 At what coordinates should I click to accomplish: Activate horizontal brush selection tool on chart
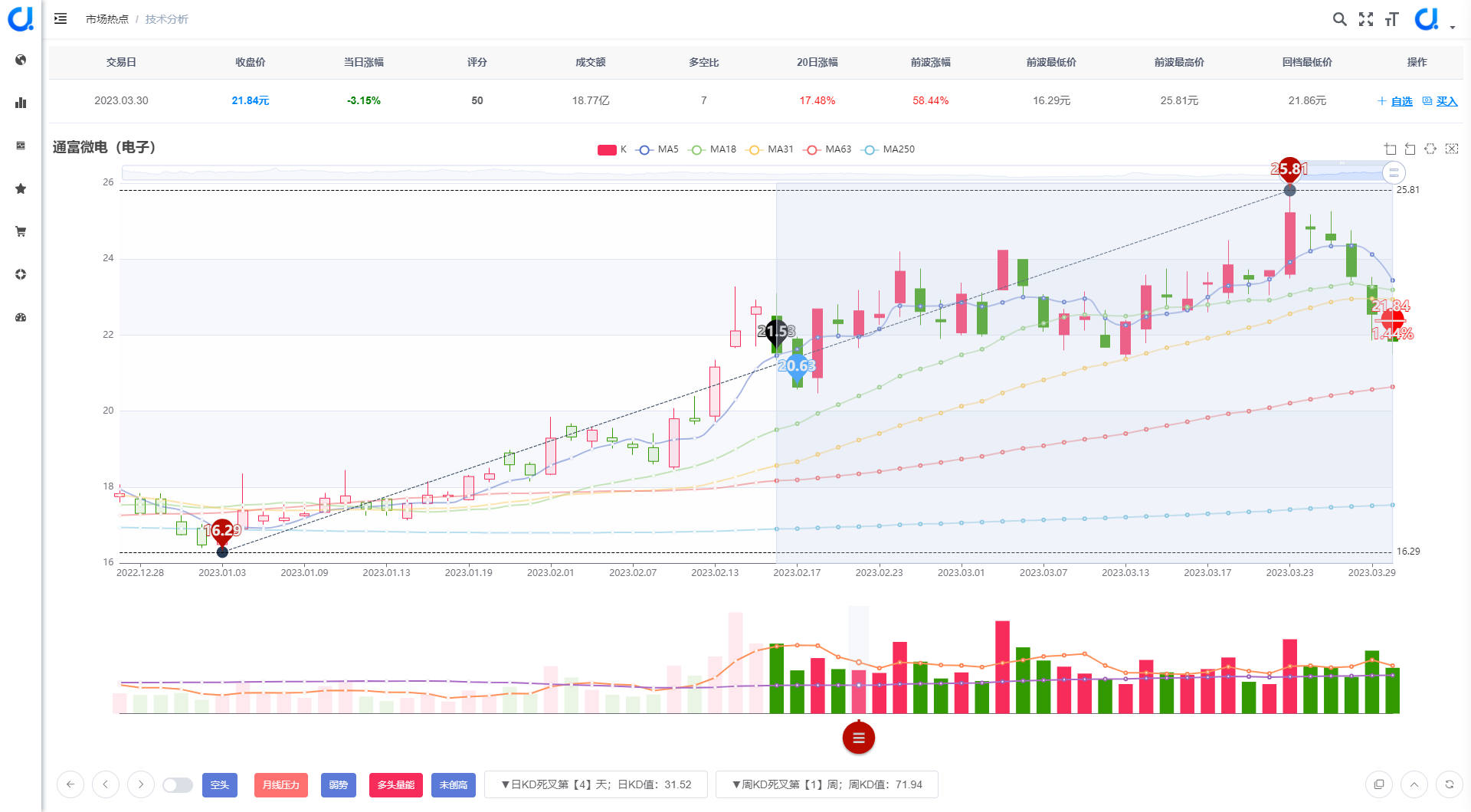1430,149
